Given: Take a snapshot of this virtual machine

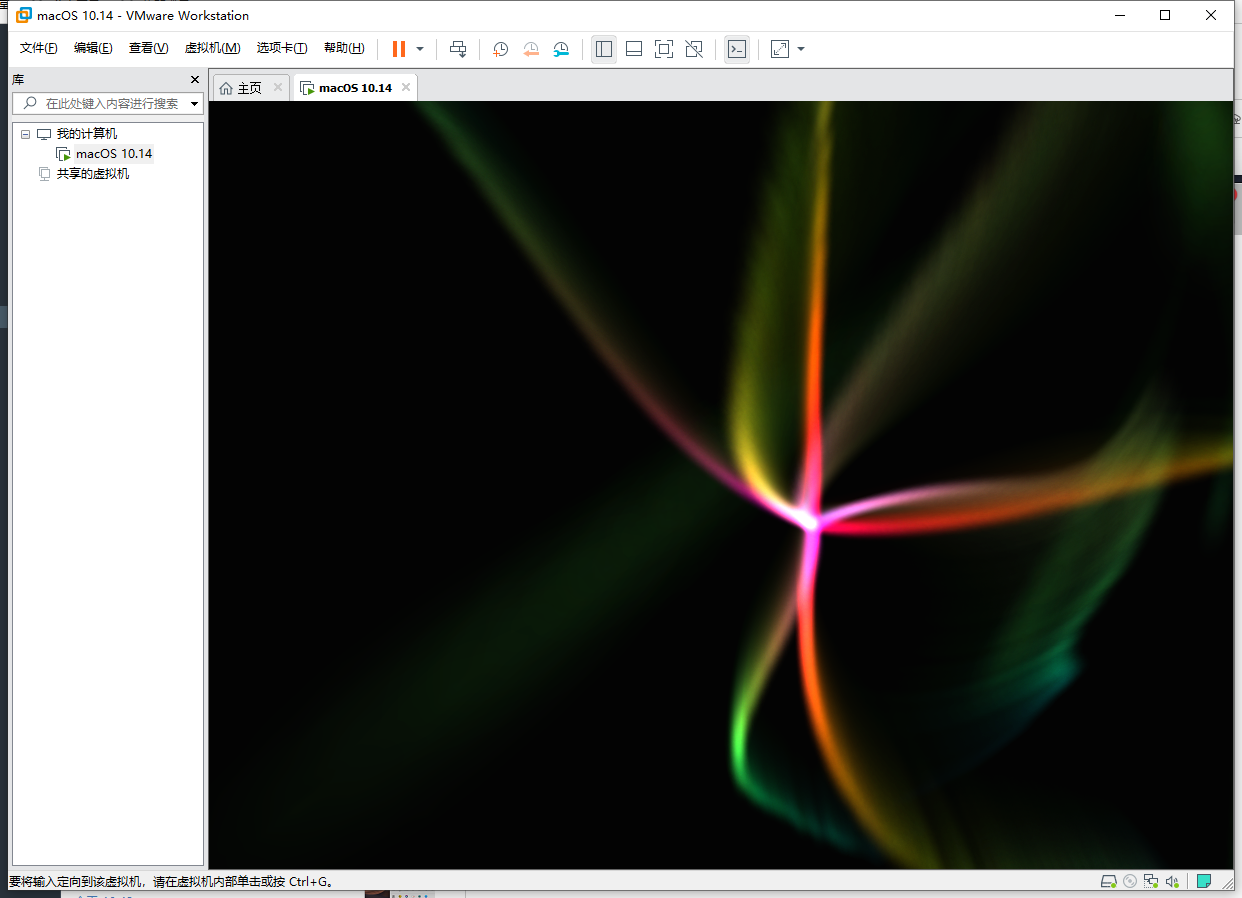Looking at the screenshot, I should tap(500, 49).
